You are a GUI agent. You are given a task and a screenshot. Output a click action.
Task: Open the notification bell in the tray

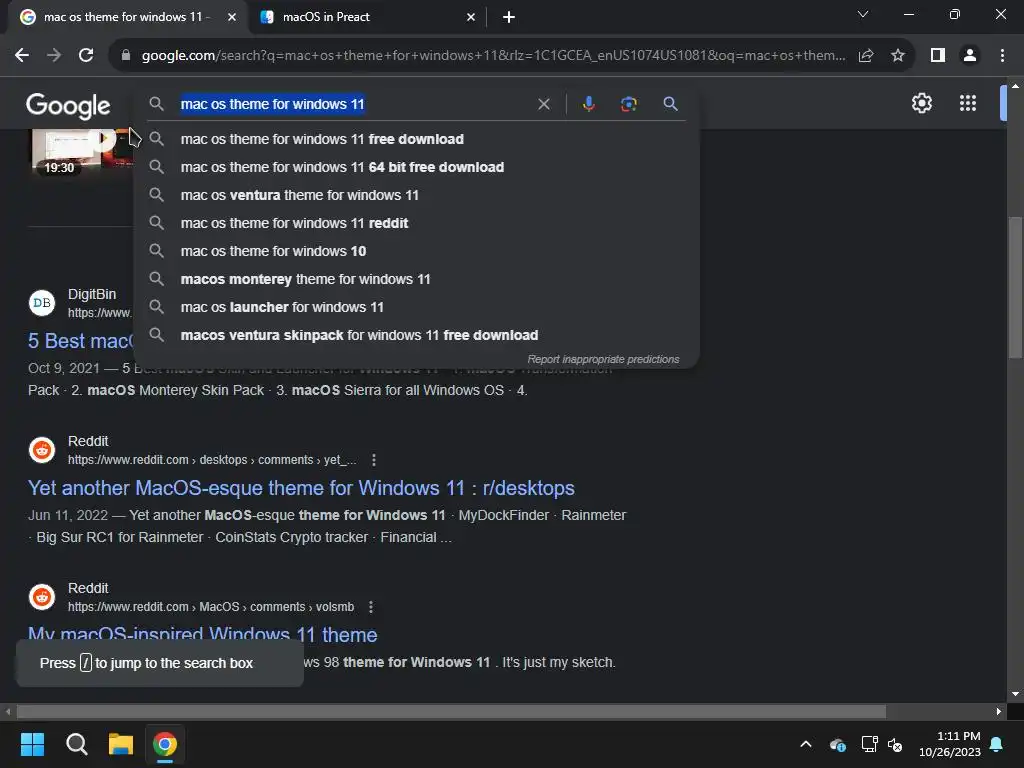coord(997,744)
